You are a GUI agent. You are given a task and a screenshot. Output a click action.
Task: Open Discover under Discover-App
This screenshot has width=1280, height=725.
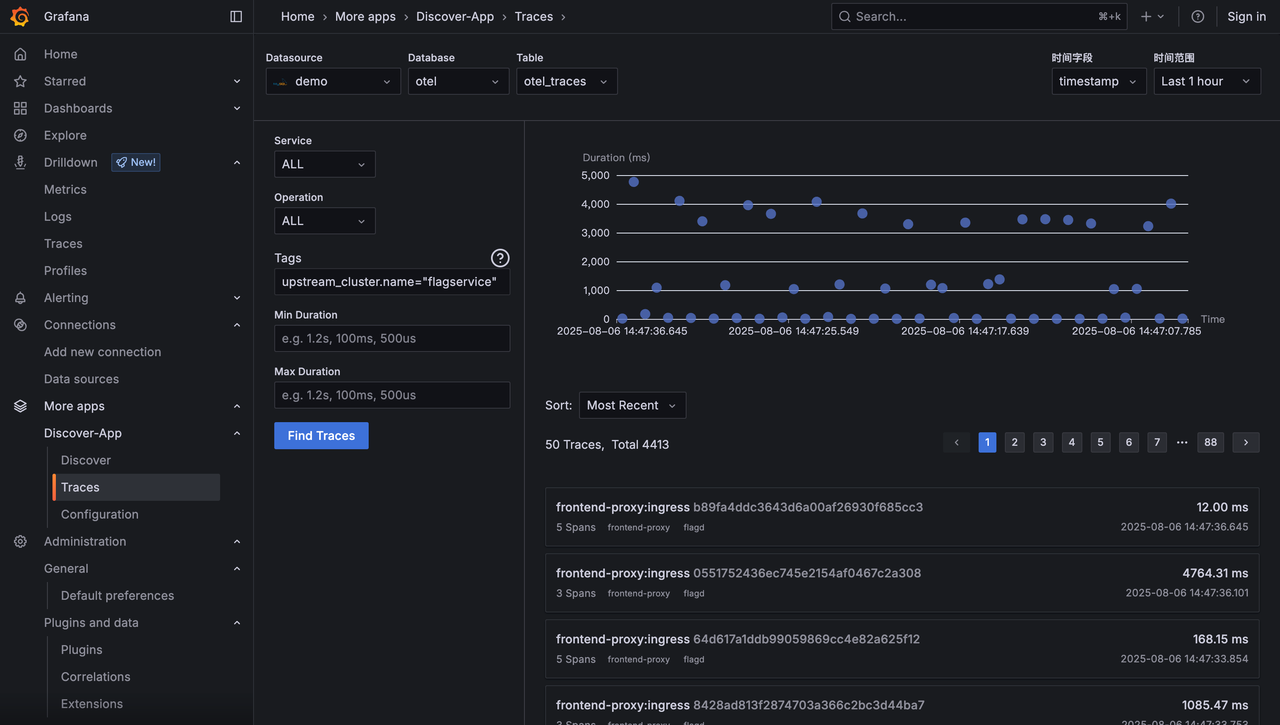pyautogui.click(x=86, y=460)
